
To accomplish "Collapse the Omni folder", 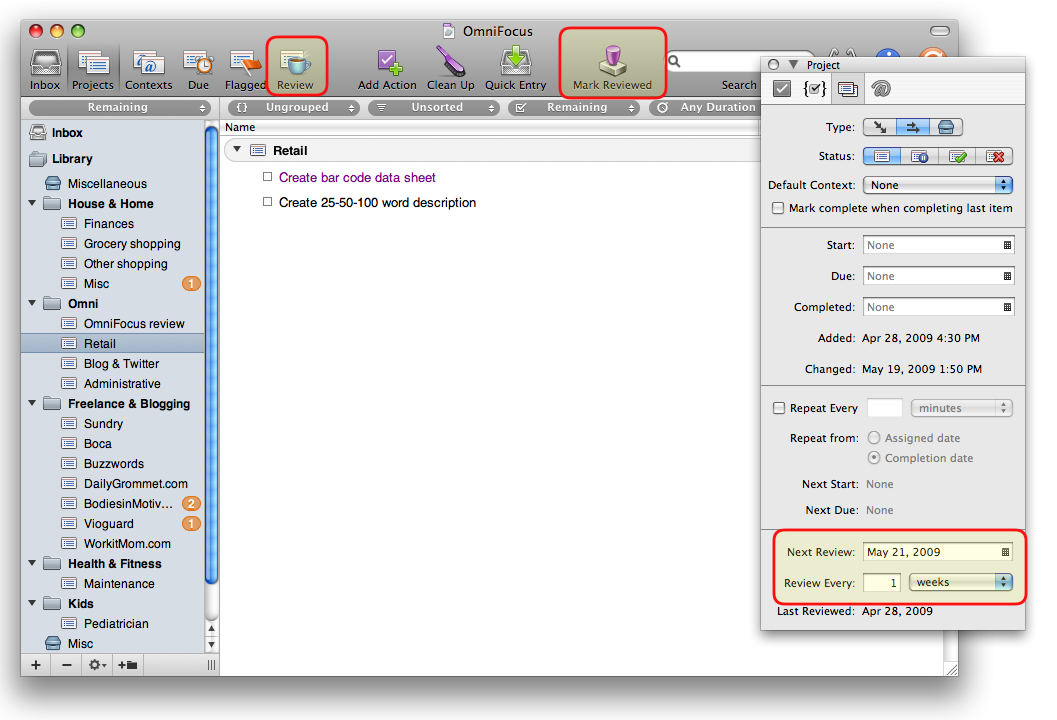I will point(32,303).
